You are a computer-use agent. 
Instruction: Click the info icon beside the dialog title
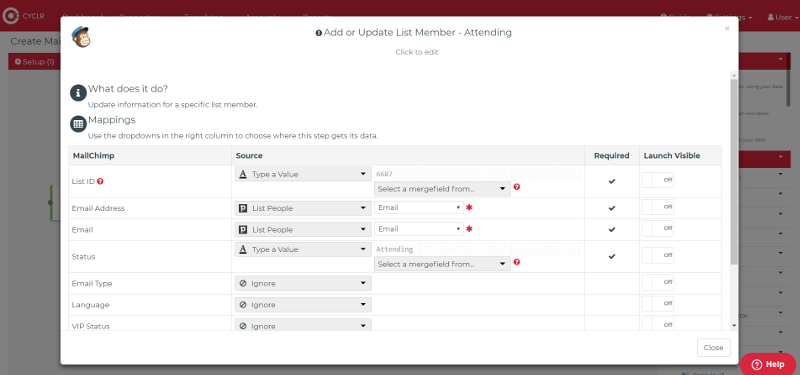click(x=319, y=33)
